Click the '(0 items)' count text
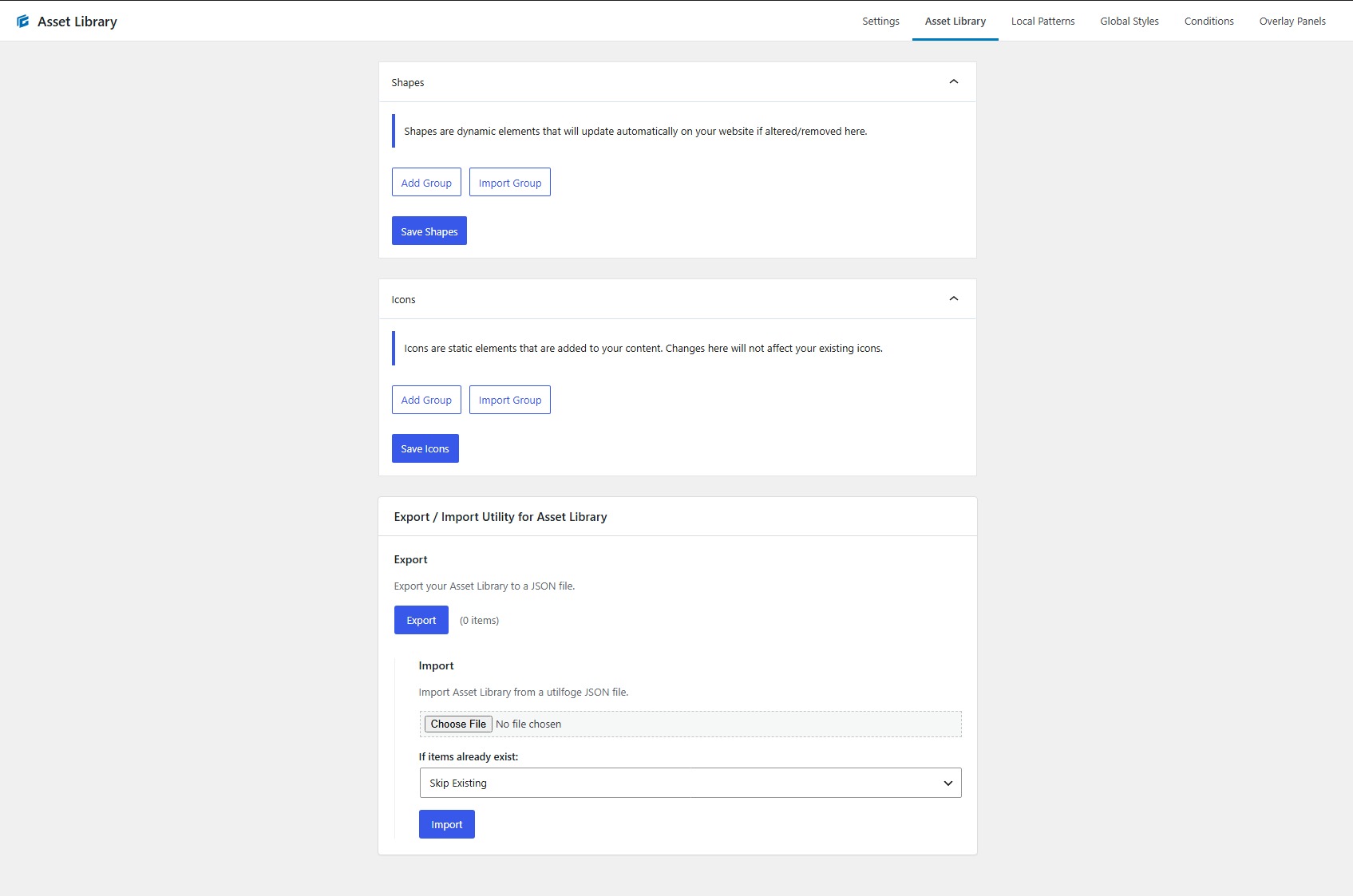Screen dimensions: 1353x896 479,620
